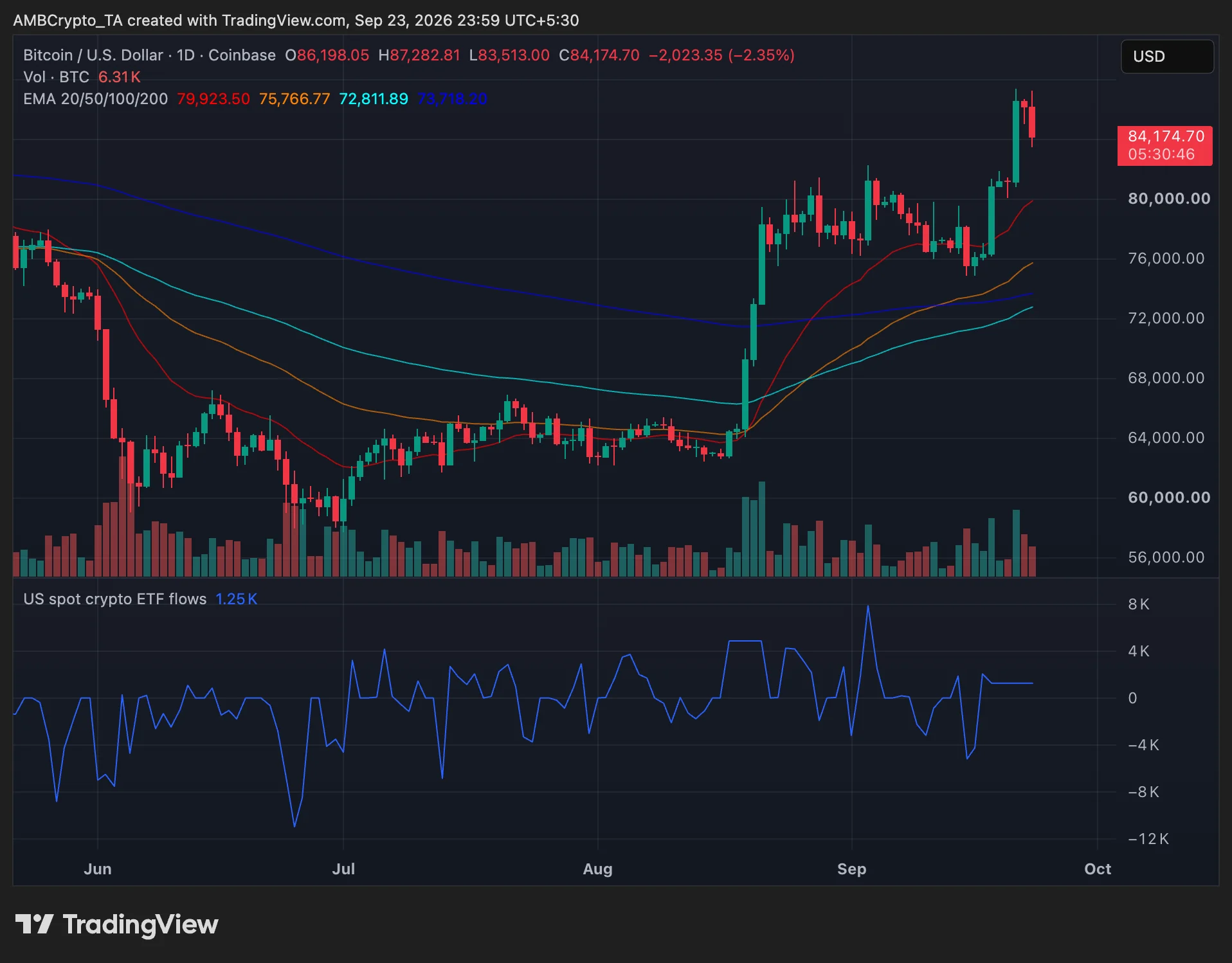Click the EMA 20/50/100/200 indicator label
The height and width of the screenshot is (963, 1232).
[x=96, y=99]
